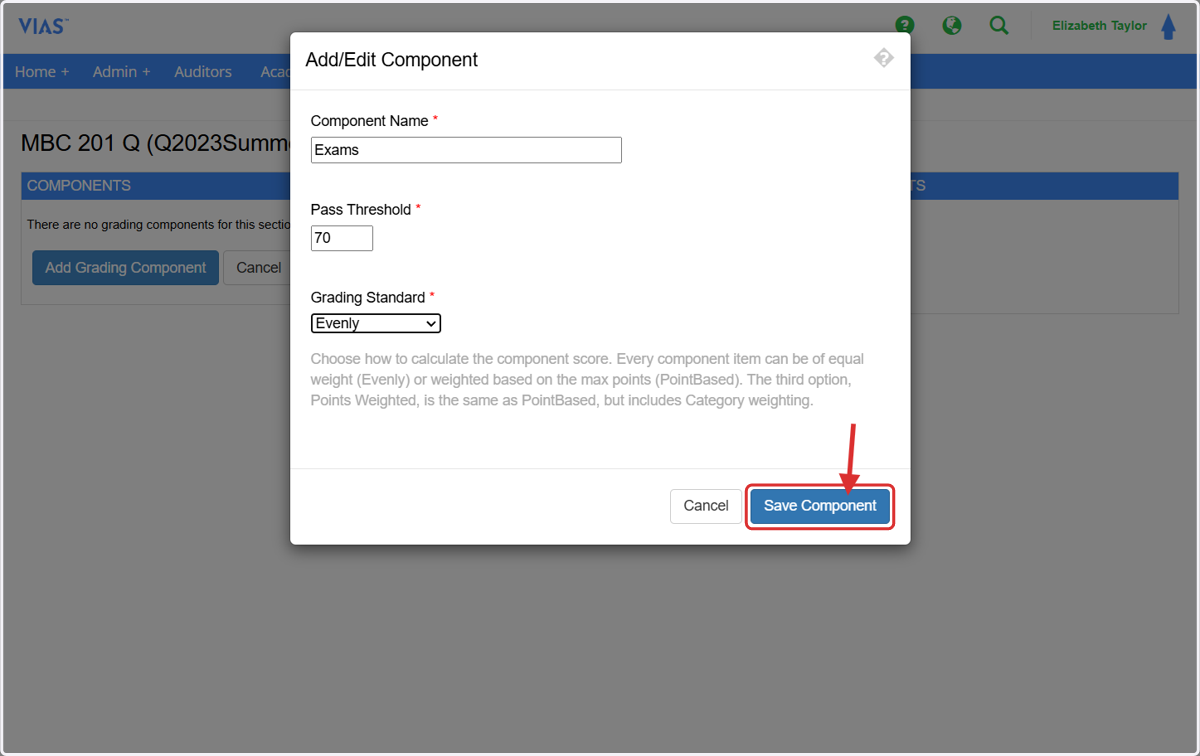Open the globe language icon
This screenshot has width=1200, height=756.
952,25
